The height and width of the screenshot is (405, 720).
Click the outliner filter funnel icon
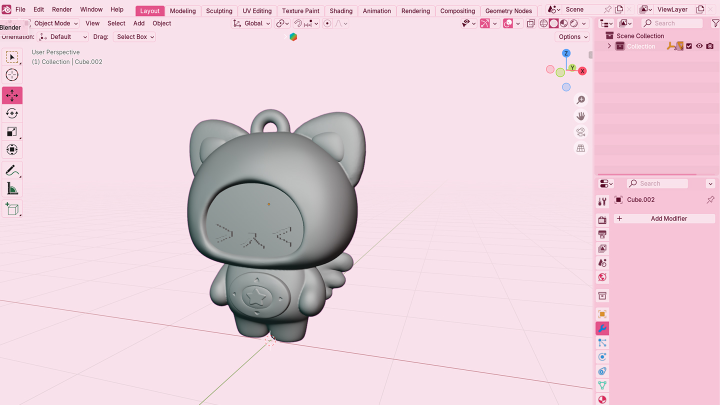(715, 23)
